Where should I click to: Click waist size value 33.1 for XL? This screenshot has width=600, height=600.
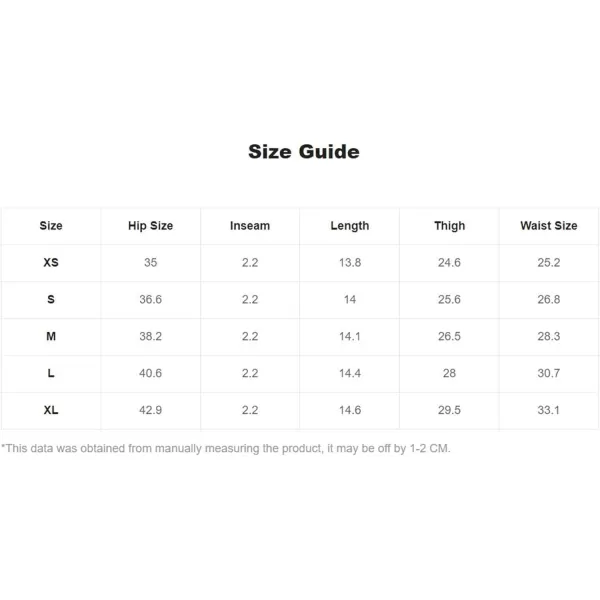click(x=549, y=410)
